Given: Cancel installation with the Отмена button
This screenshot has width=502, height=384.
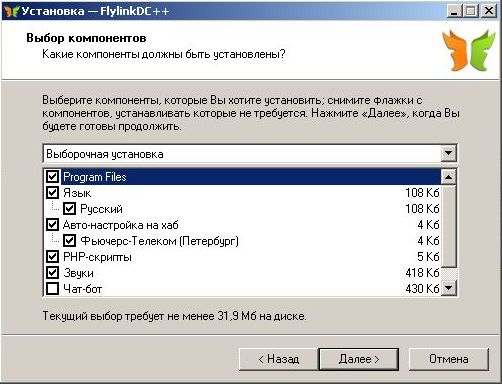Looking at the screenshot, I should coord(449,359).
